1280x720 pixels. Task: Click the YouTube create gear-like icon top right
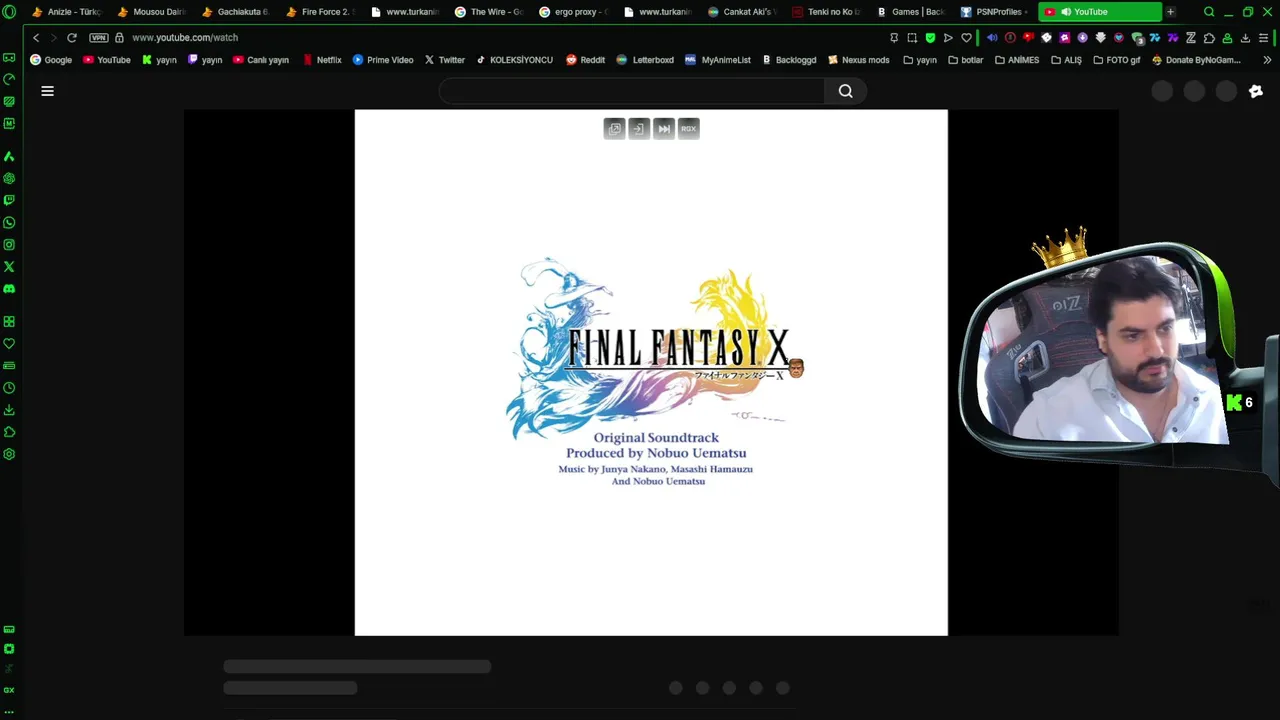[x=1256, y=91]
